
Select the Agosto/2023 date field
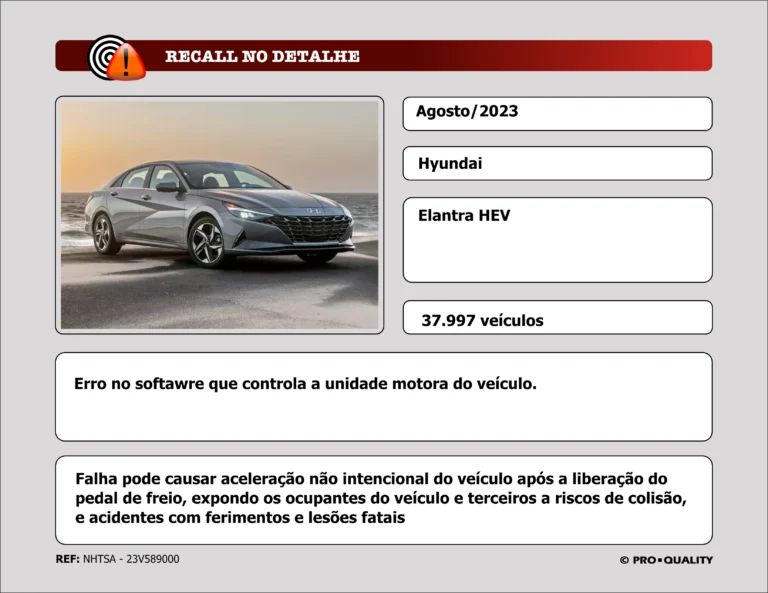click(x=557, y=113)
